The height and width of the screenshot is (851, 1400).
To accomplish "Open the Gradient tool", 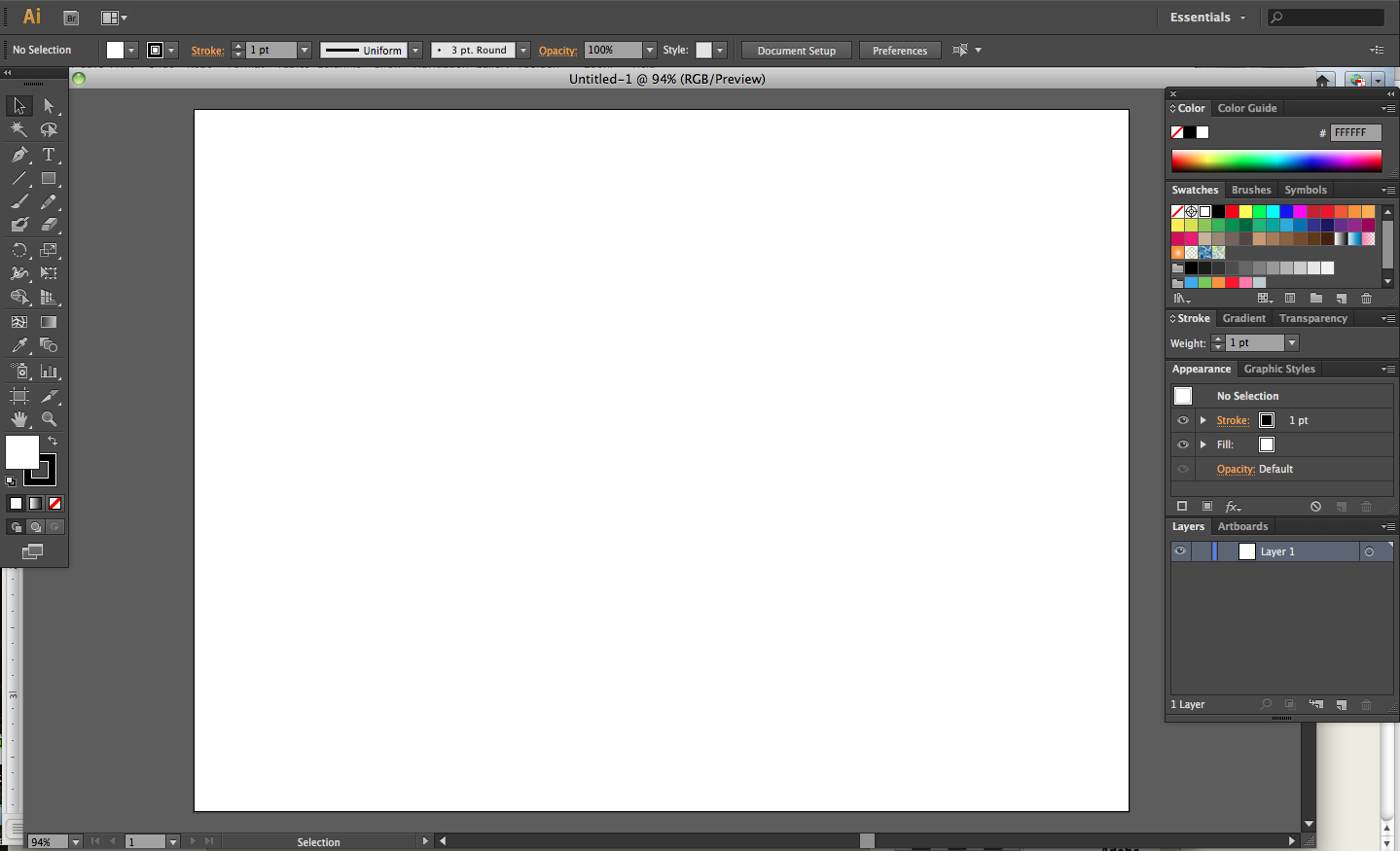I will click(x=48, y=322).
